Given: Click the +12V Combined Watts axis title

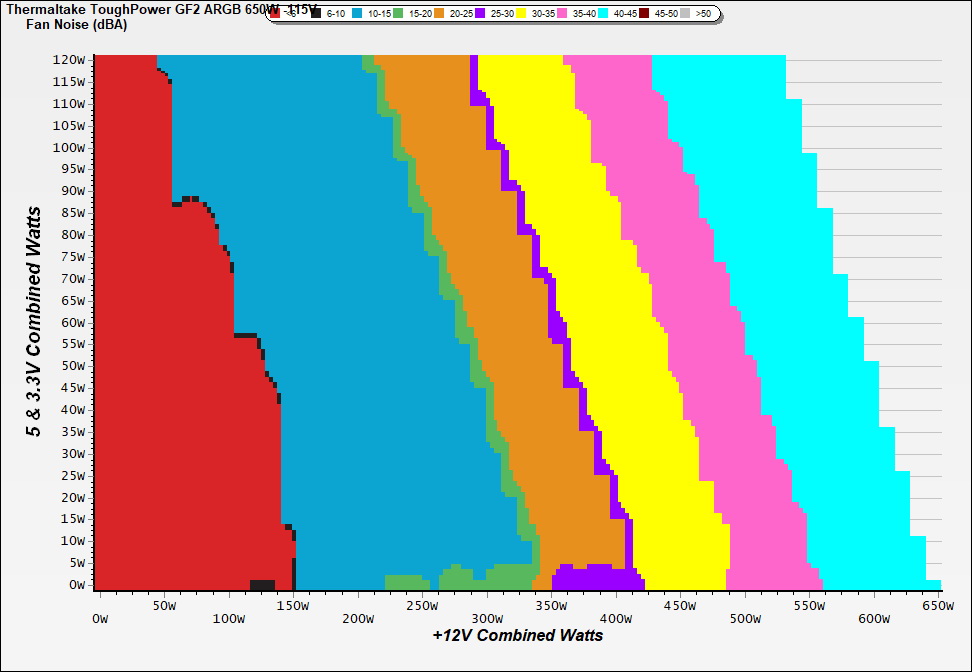Looking at the screenshot, I should point(518,635).
